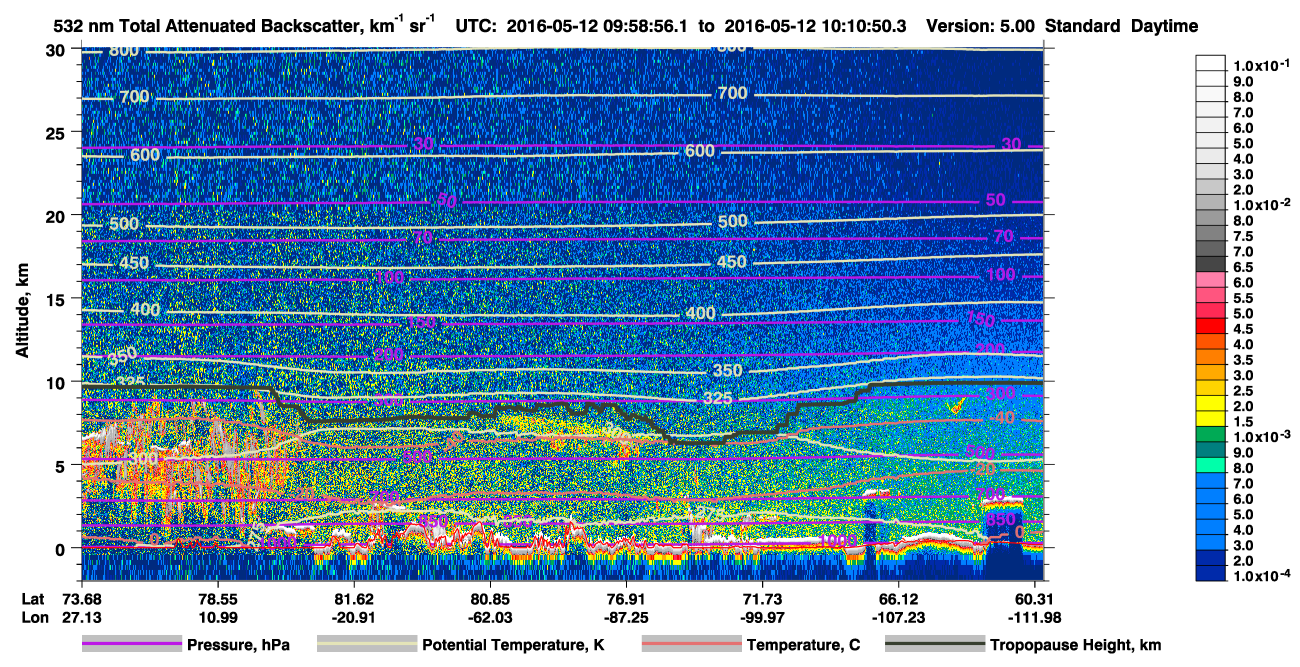Click the dark Tropopause Height legend line sample
This screenshot has height=667, width=1300.
coord(935,645)
